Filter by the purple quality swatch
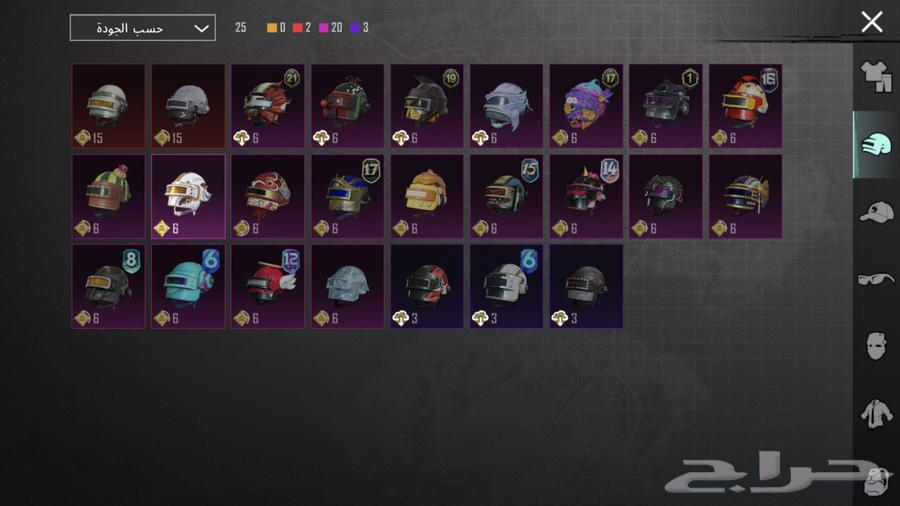The width and height of the screenshot is (900, 506). tap(355, 28)
